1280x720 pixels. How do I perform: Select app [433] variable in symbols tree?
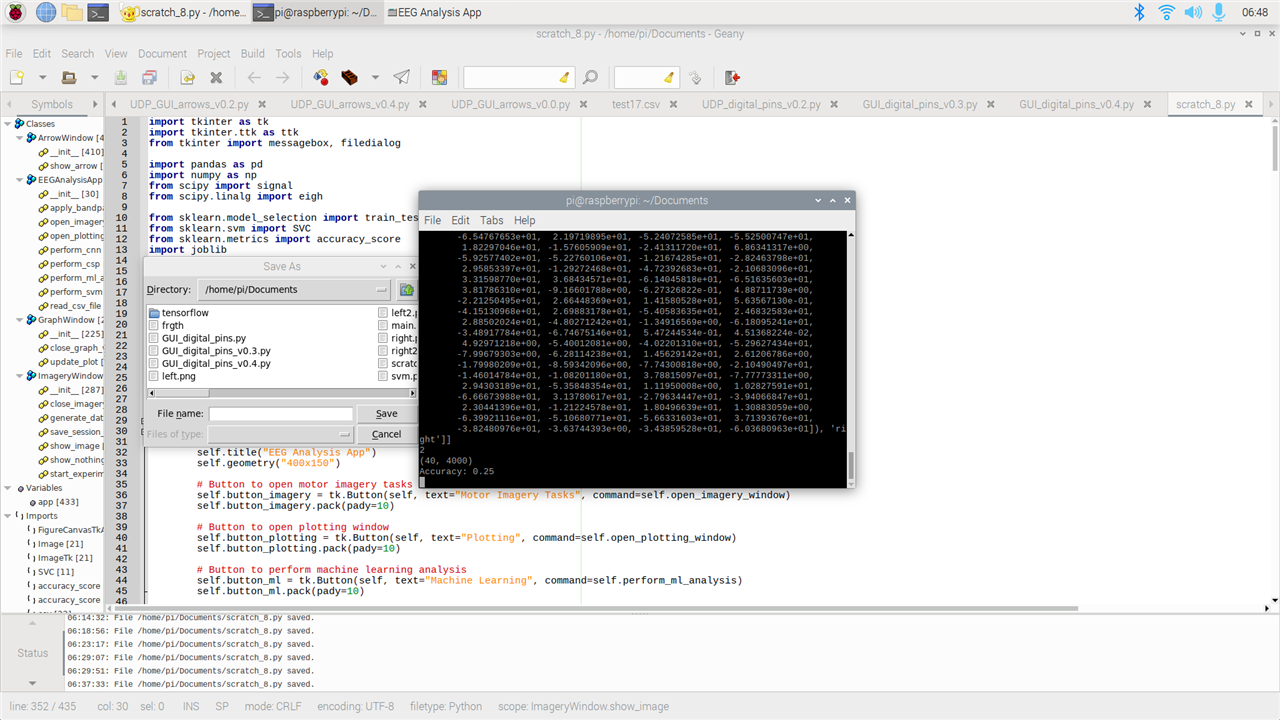[x=58, y=502]
